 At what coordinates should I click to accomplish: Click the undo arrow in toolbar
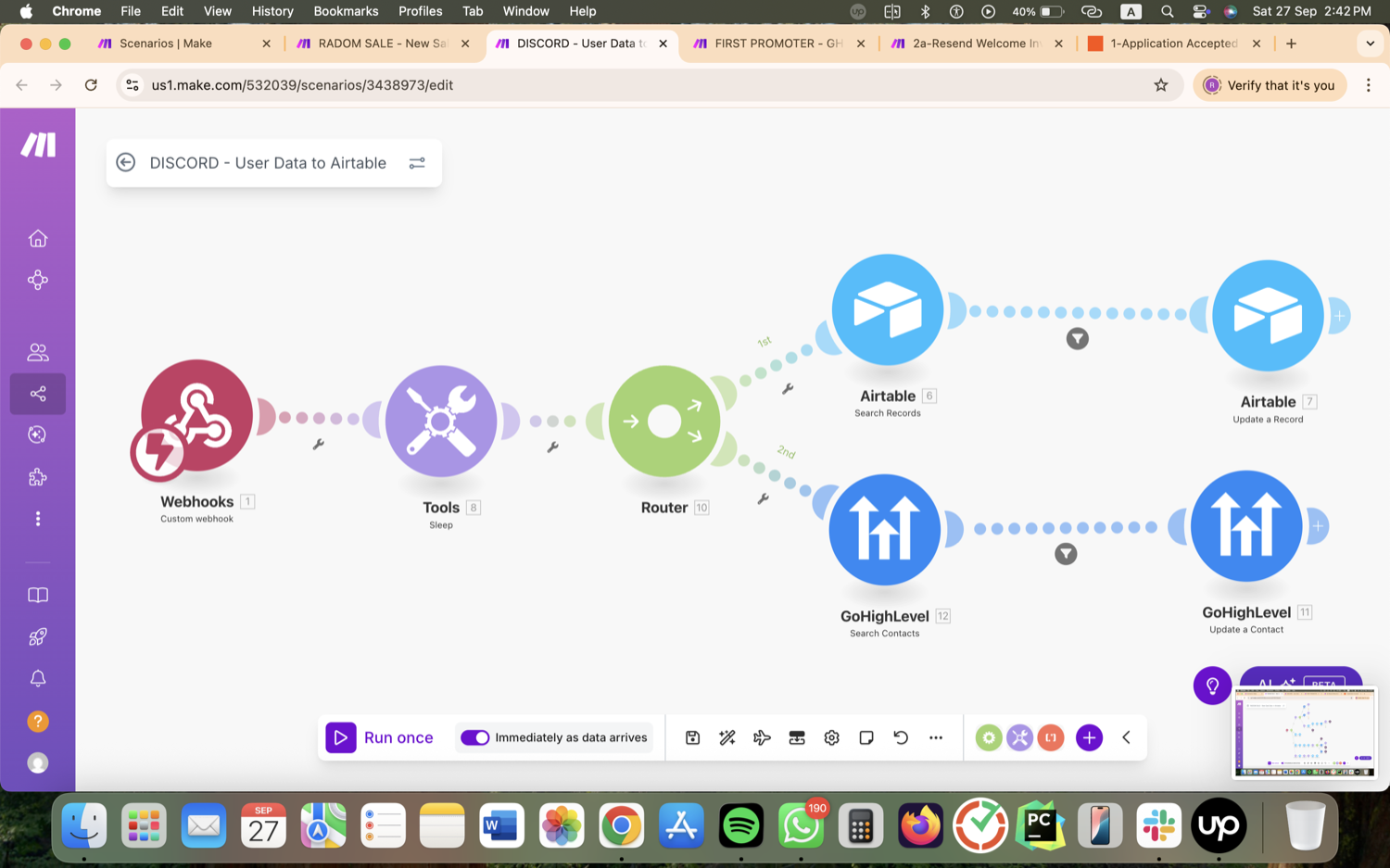pos(901,737)
